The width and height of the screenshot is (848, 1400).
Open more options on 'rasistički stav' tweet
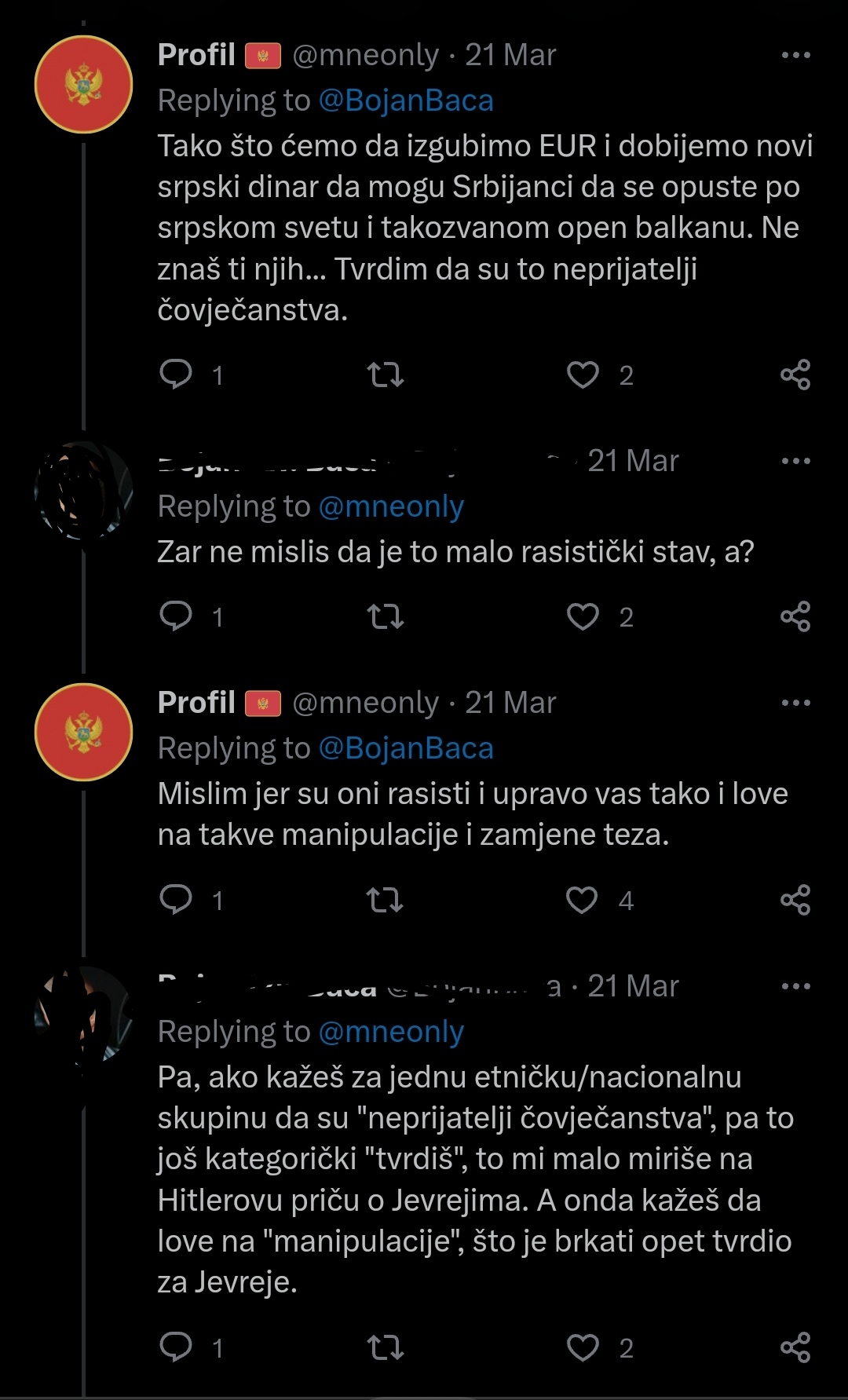(796, 461)
